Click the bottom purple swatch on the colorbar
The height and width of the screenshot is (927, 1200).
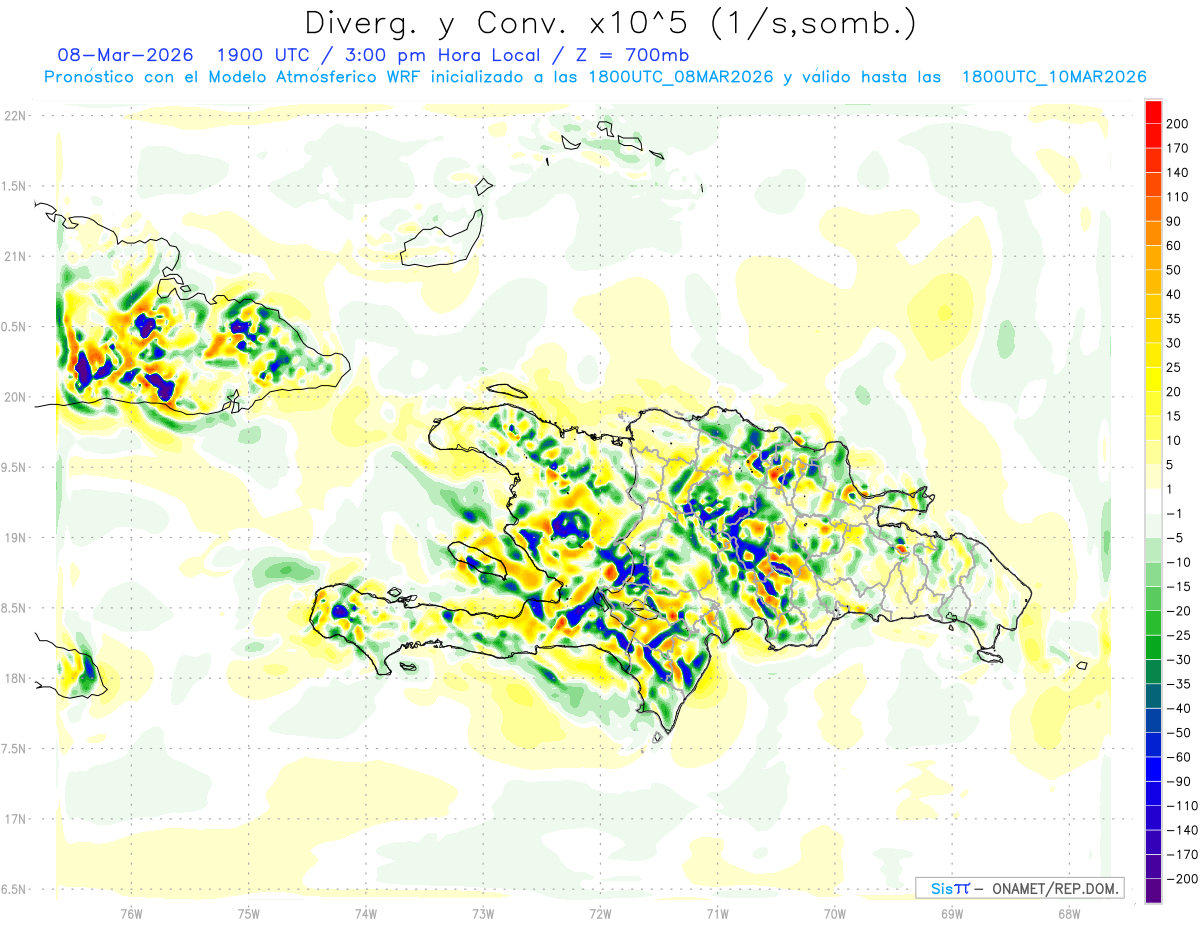pyautogui.click(x=1153, y=890)
